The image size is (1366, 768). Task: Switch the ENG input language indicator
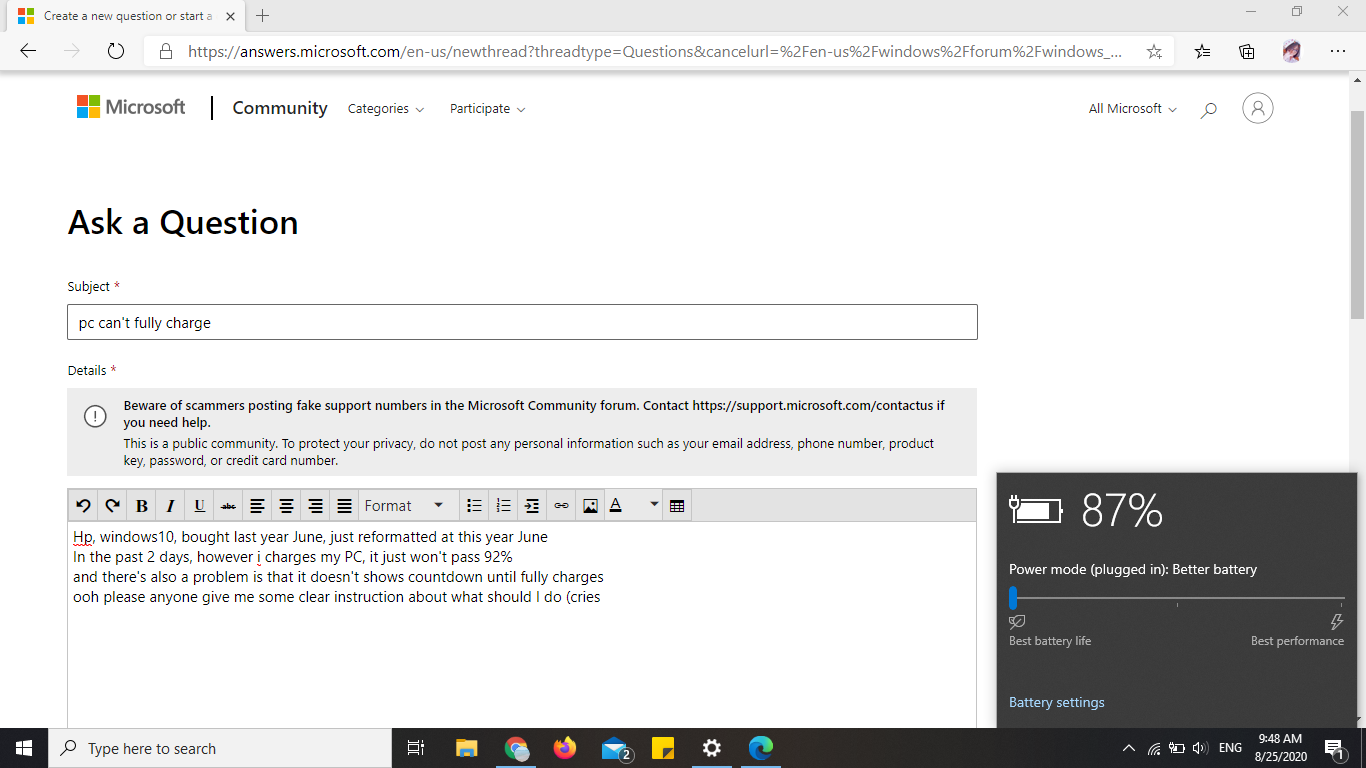[x=1230, y=748]
